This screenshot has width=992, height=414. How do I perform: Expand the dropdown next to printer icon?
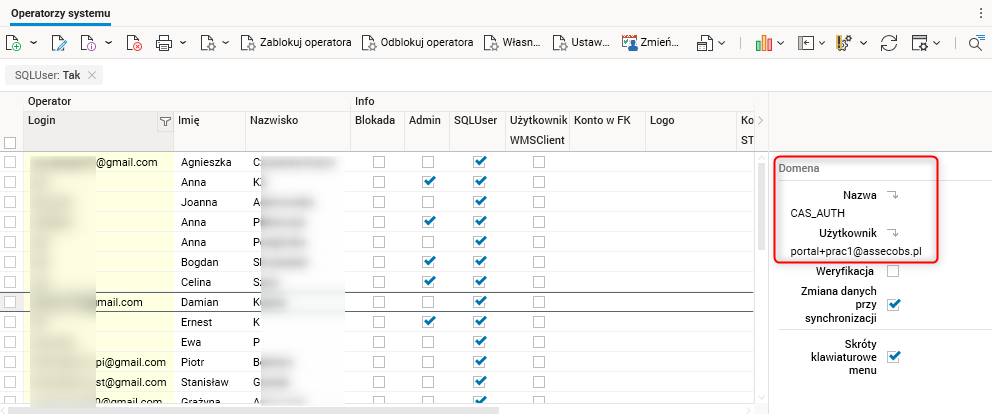pyautogui.click(x=182, y=43)
